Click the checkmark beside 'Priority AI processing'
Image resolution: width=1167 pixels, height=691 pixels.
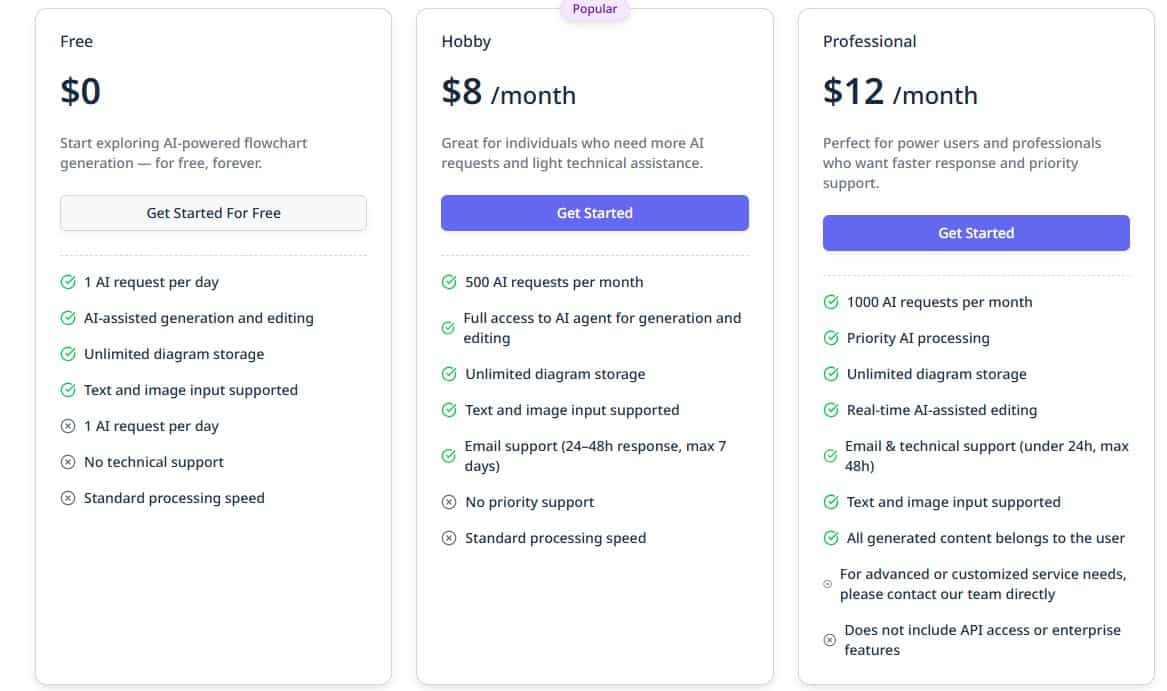(x=830, y=338)
